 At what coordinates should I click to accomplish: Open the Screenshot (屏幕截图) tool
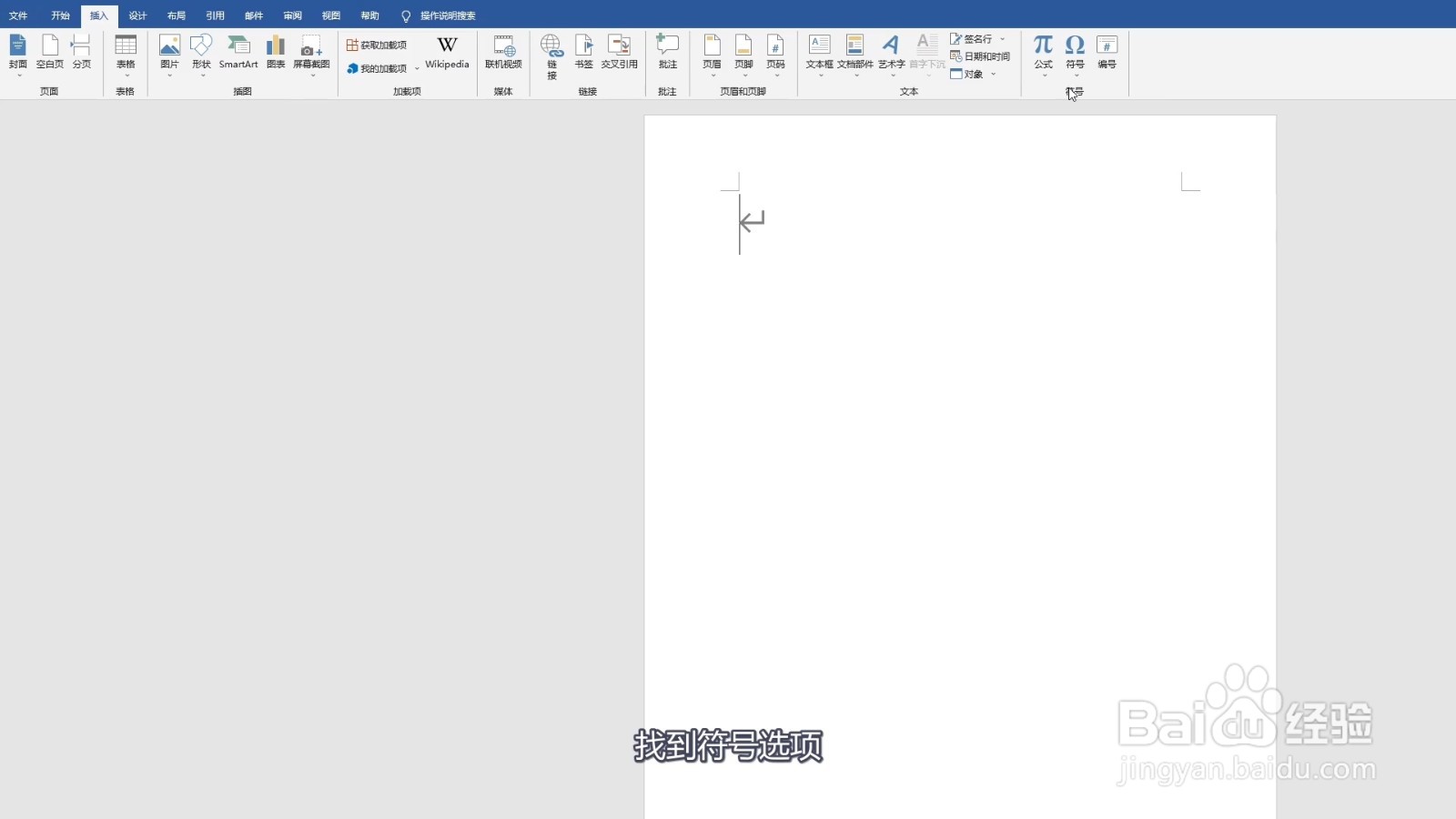click(x=311, y=55)
